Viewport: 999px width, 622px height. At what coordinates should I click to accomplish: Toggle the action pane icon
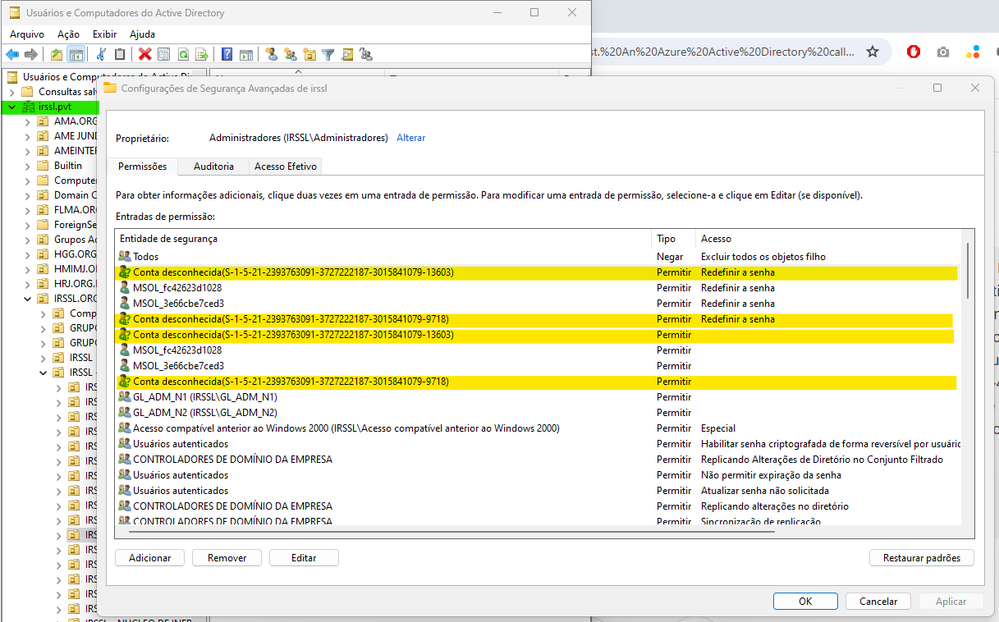246,55
